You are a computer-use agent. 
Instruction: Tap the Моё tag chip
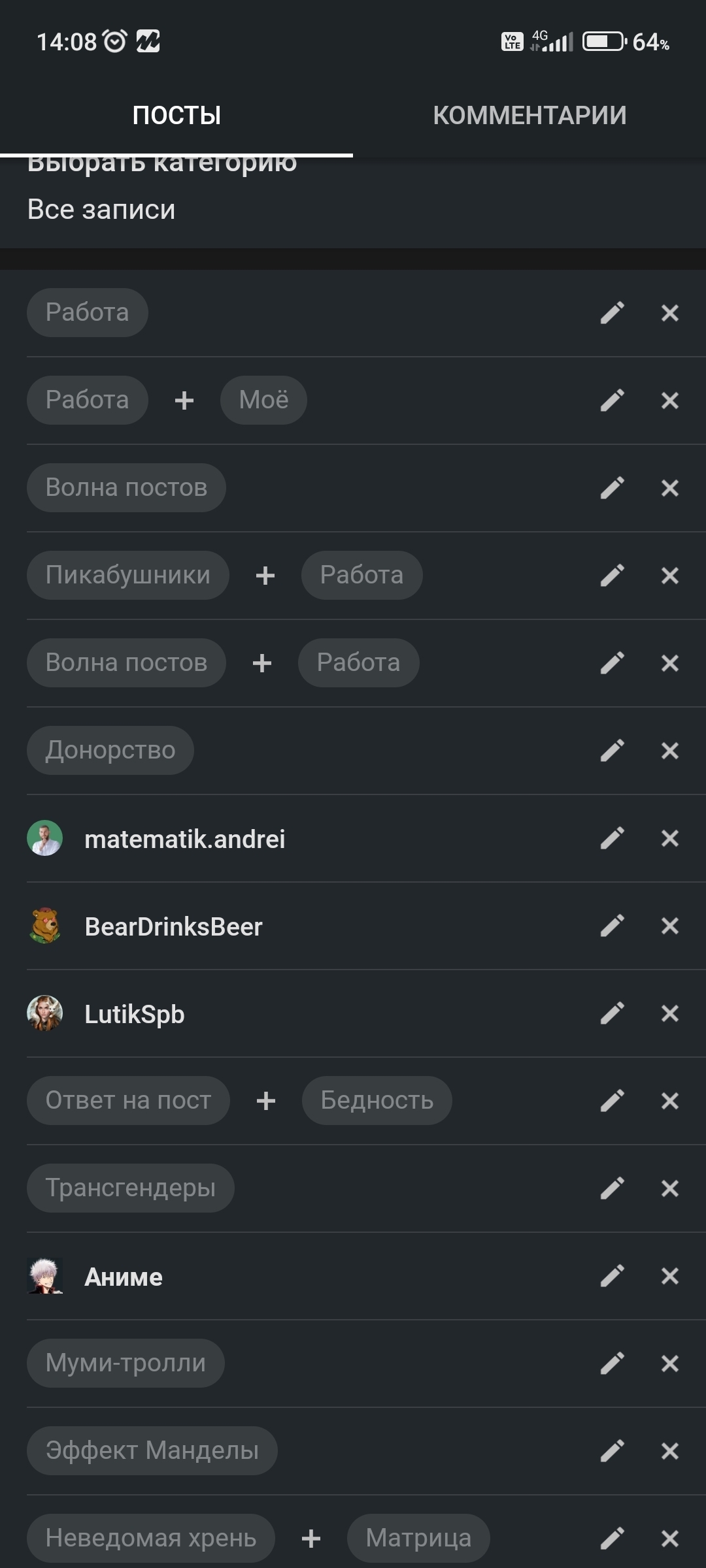[x=263, y=400]
